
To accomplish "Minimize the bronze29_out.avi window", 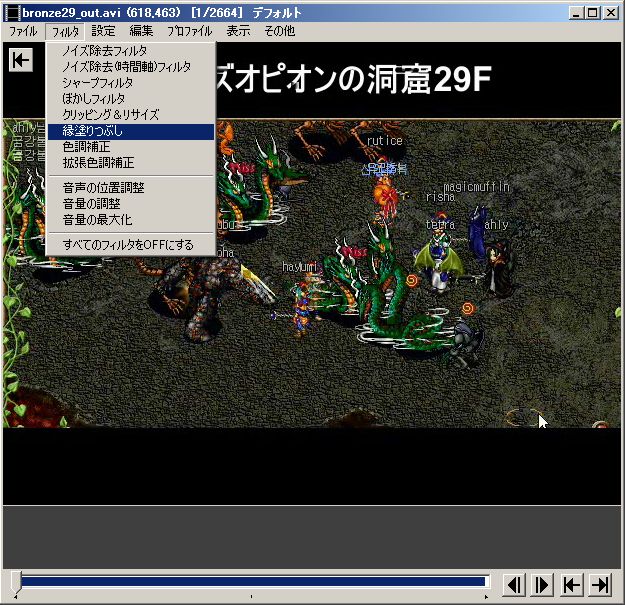I will [576, 13].
